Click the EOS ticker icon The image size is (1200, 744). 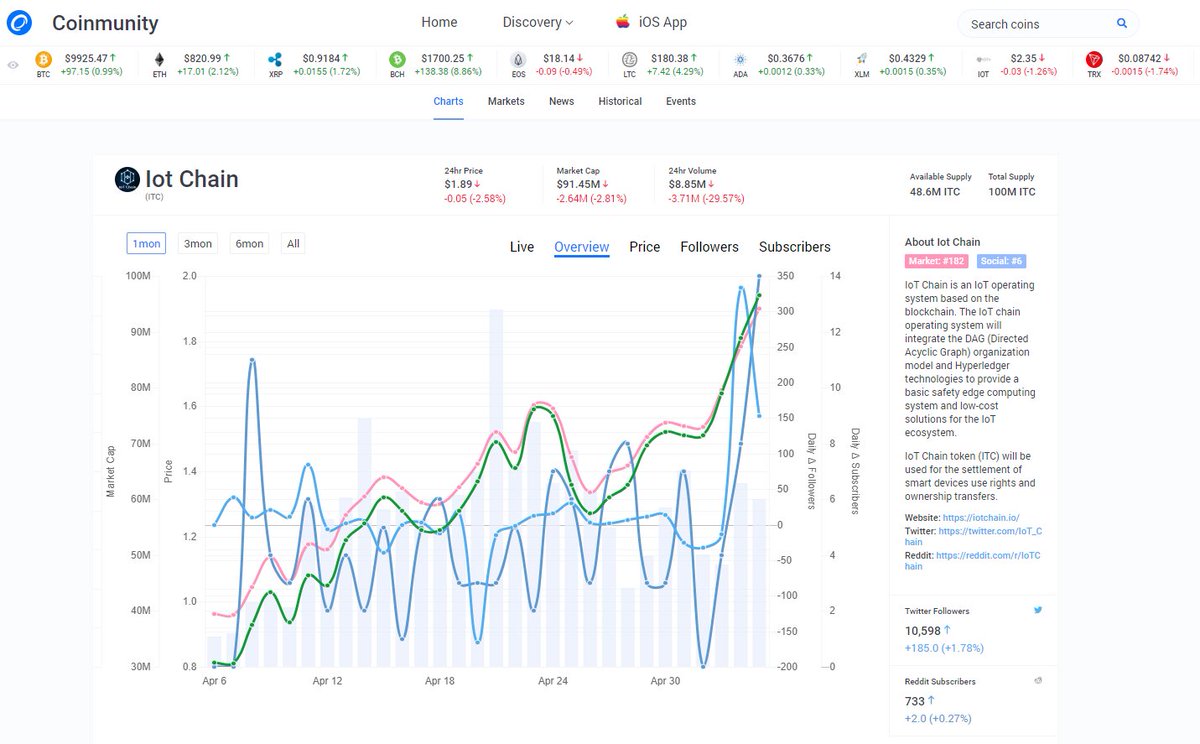pyautogui.click(x=518, y=60)
